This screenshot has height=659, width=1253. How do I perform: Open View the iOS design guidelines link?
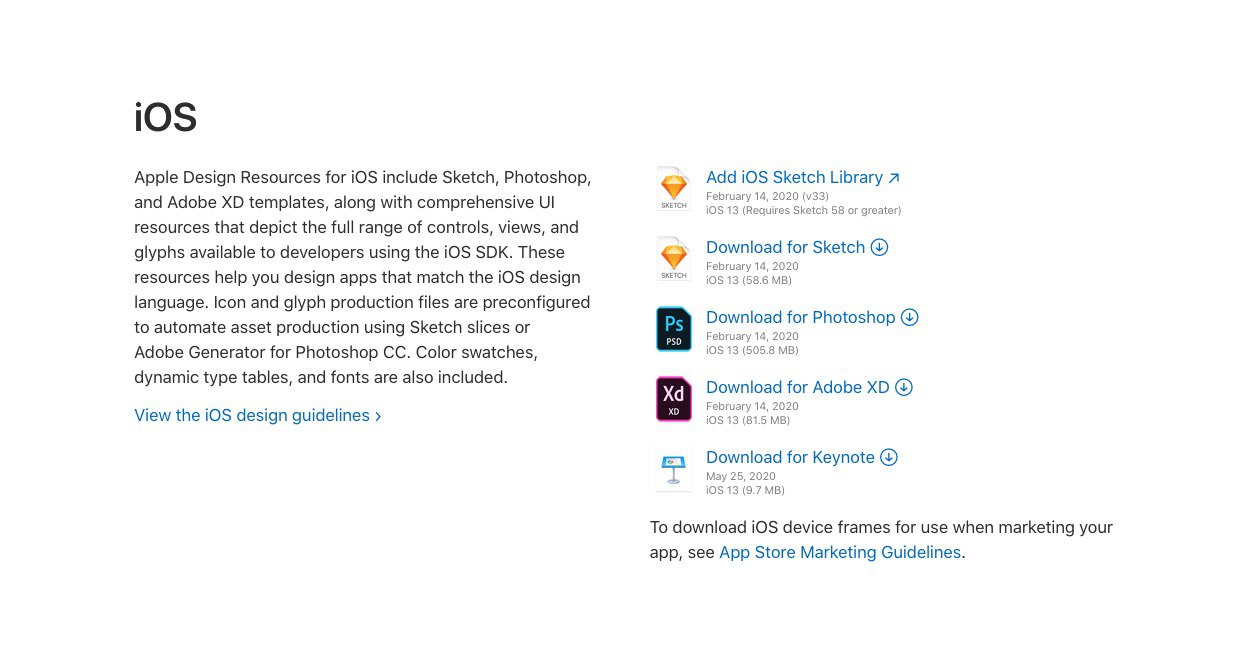252,415
